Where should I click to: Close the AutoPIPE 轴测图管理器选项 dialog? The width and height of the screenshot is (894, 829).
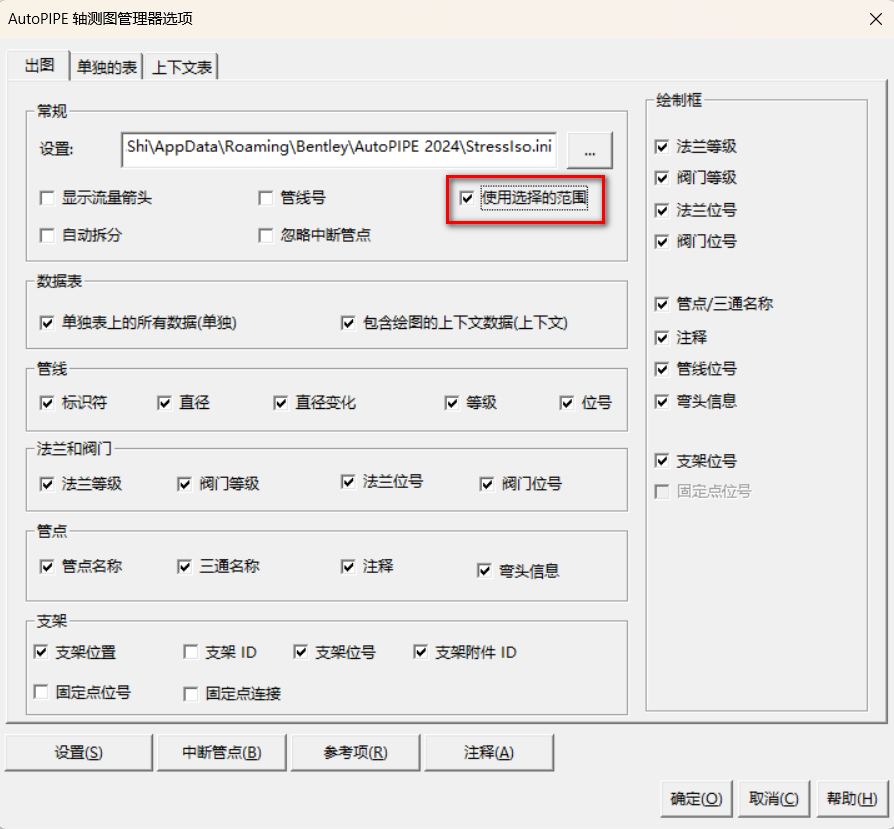click(x=876, y=19)
